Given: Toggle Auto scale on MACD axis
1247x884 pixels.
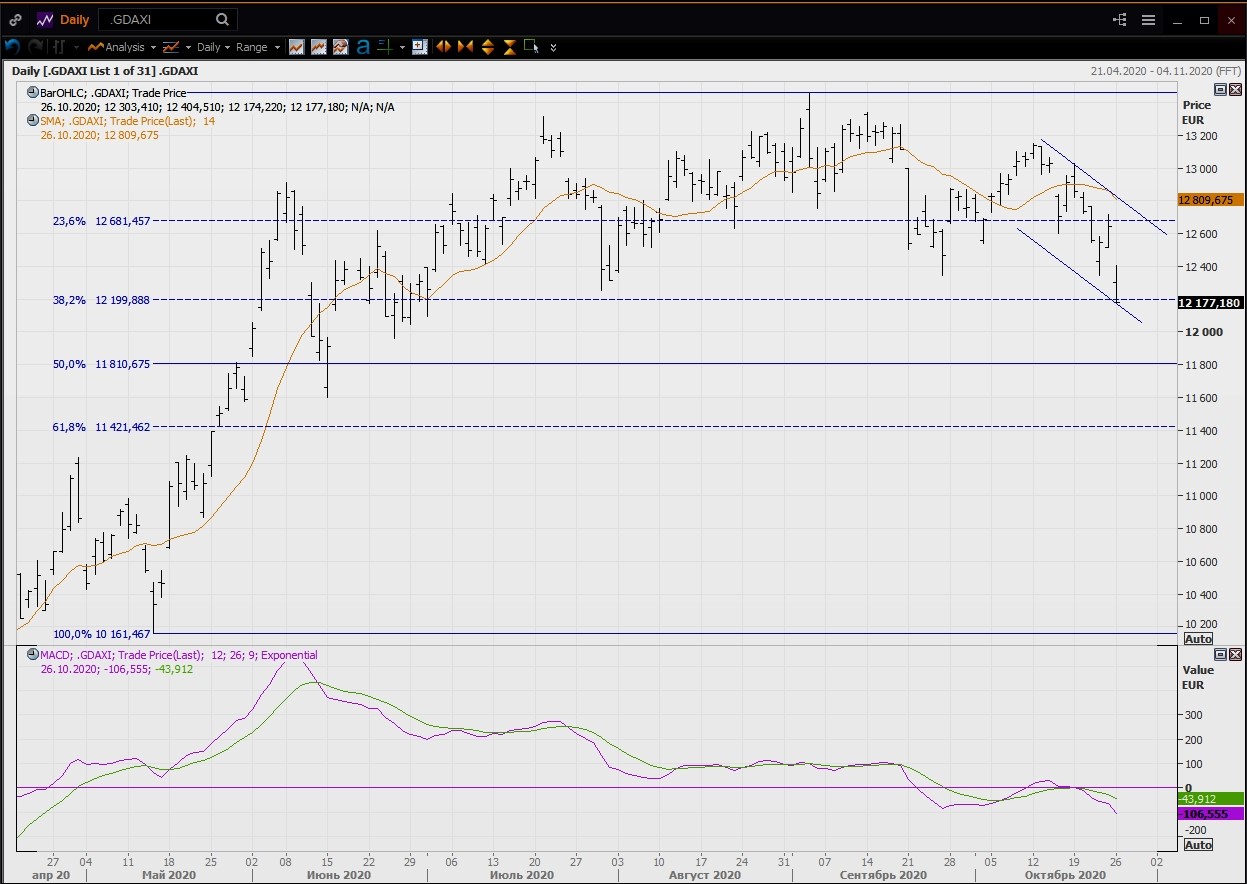Looking at the screenshot, I should (x=1198, y=845).
